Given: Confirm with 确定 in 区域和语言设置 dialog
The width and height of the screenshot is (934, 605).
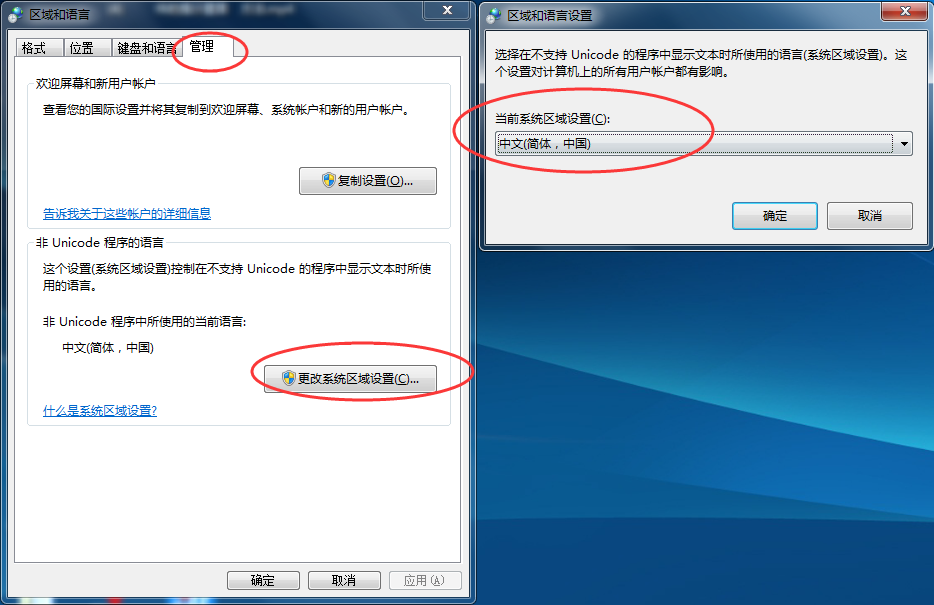Looking at the screenshot, I should click(x=774, y=216).
